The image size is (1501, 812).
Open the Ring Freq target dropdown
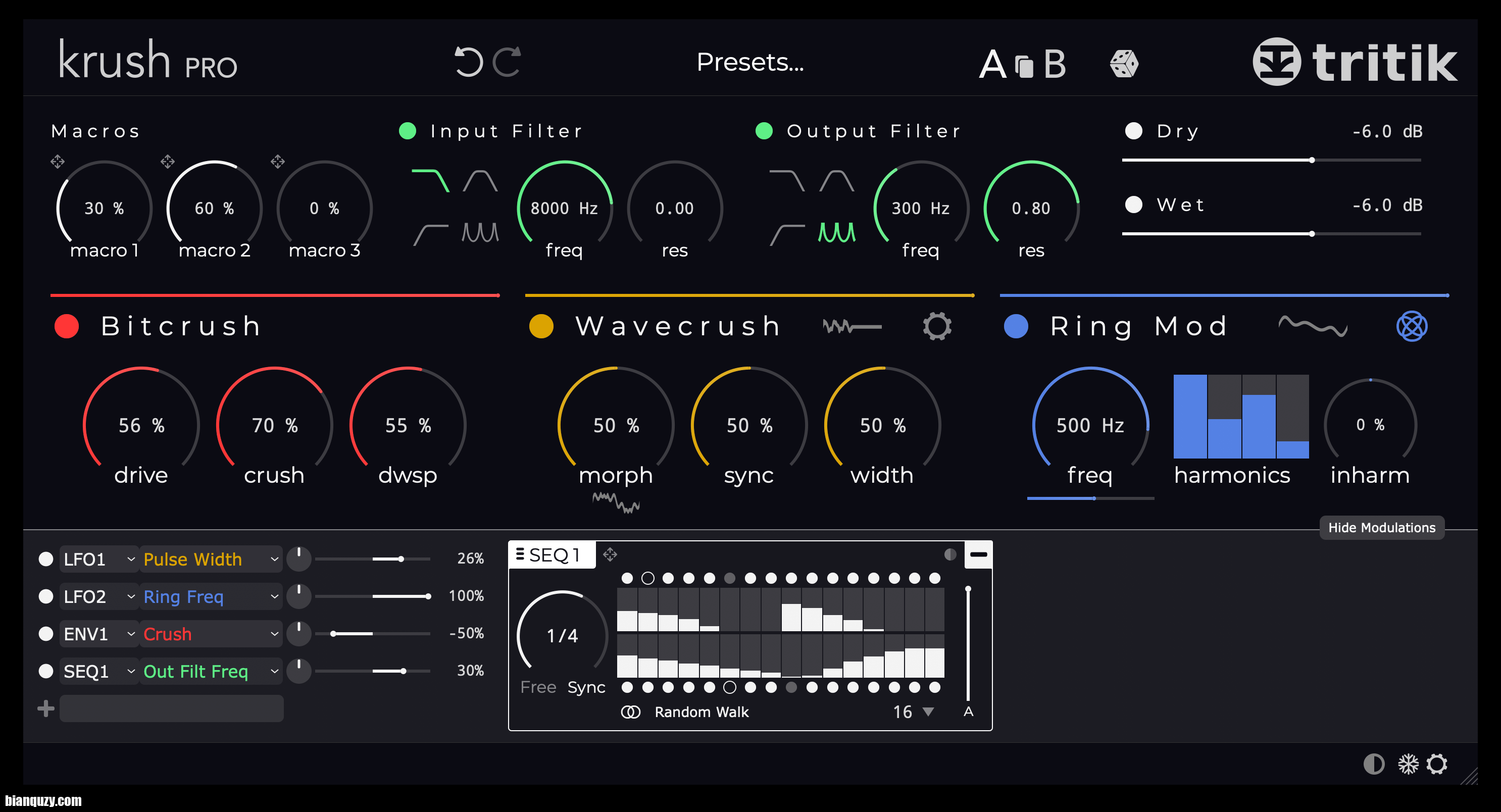[x=211, y=596]
